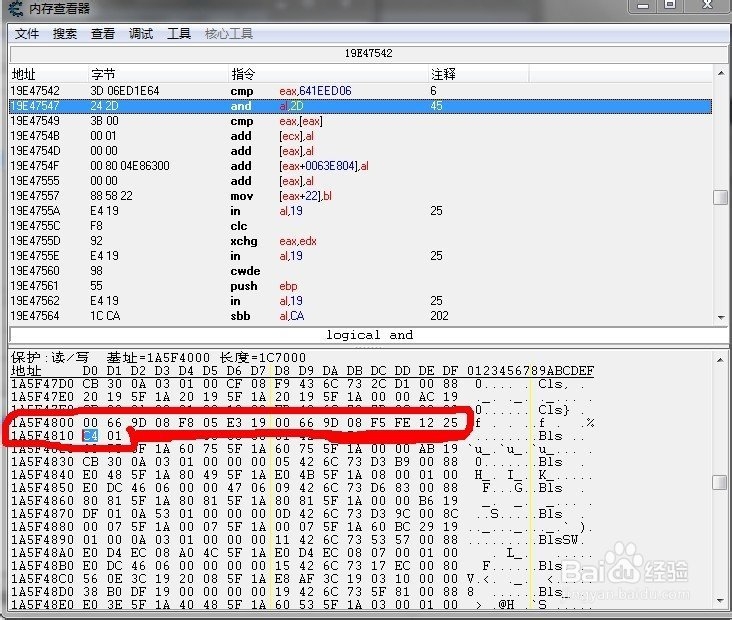Click the hex view scroll up arrow
The height and width of the screenshot is (620, 732).
click(721, 360)
